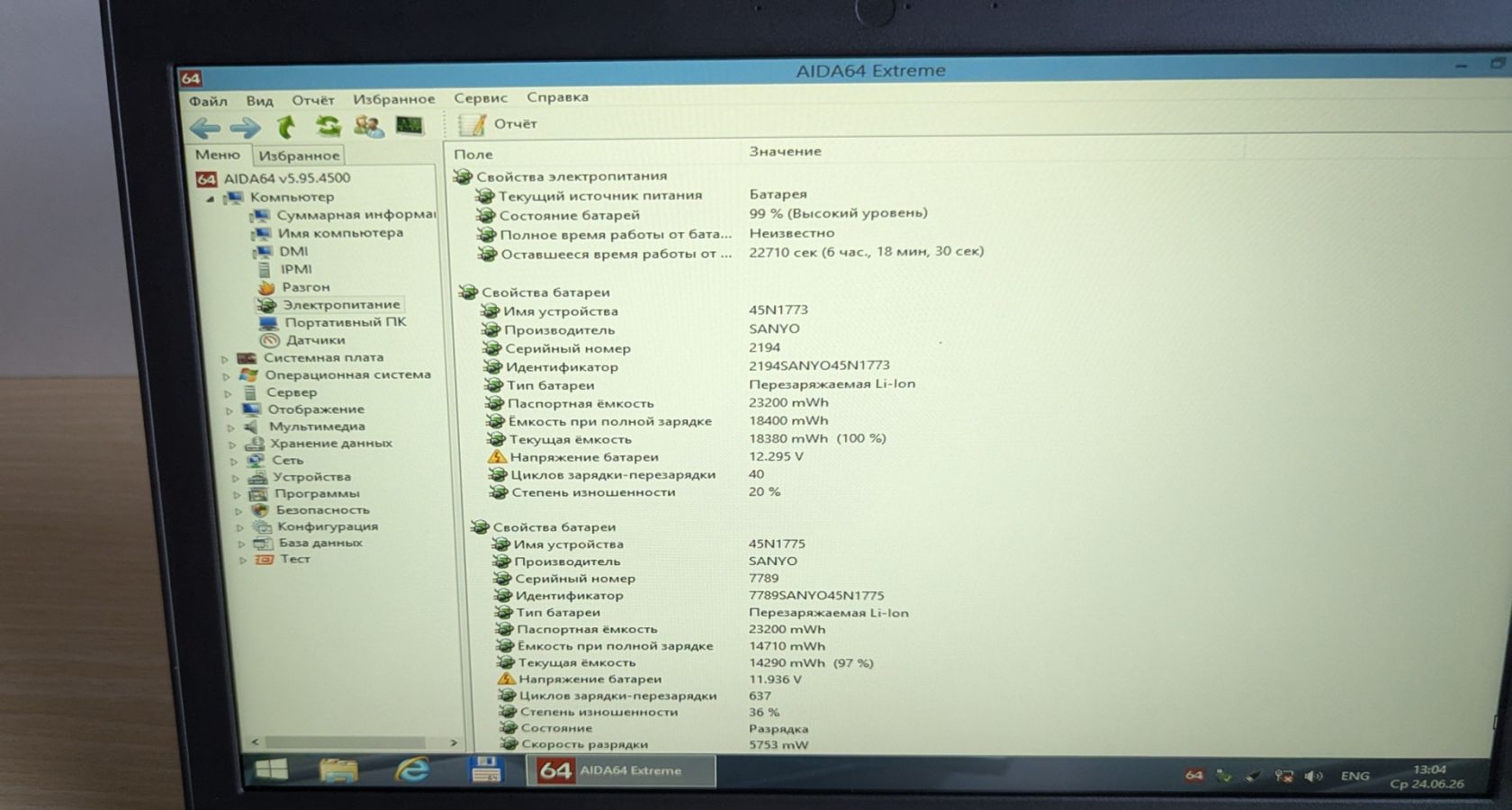Open File Explorer from the taskbar
Screen dimensions: 1512x810
coord(338,770)
